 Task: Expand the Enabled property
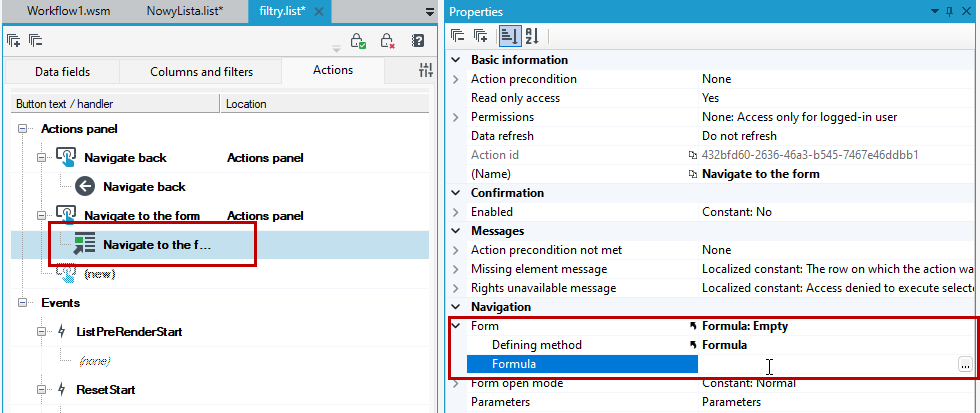click(456, 212)
